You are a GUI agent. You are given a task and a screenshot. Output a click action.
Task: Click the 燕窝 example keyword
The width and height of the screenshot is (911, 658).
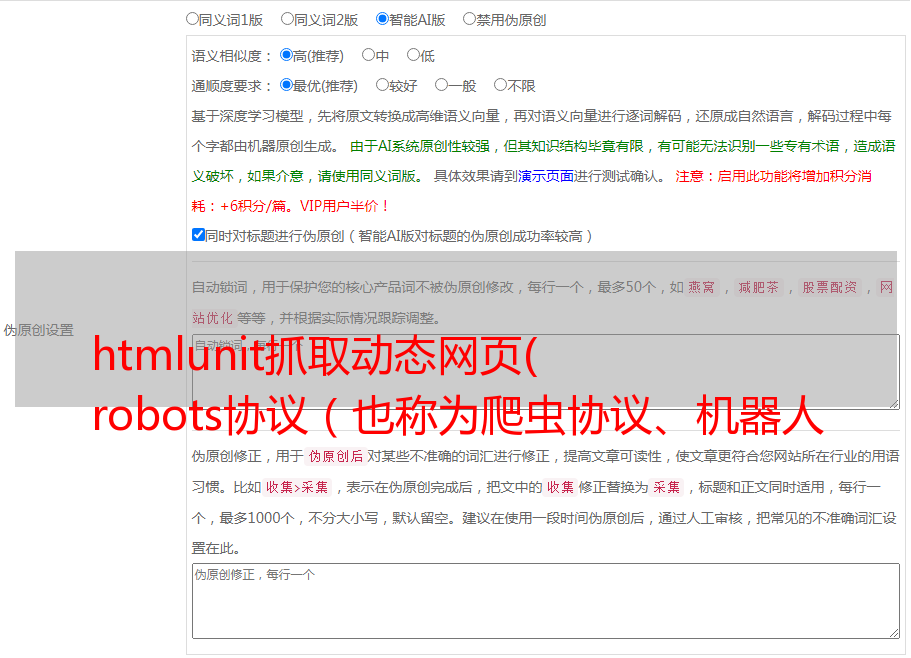tap(702, 287)
